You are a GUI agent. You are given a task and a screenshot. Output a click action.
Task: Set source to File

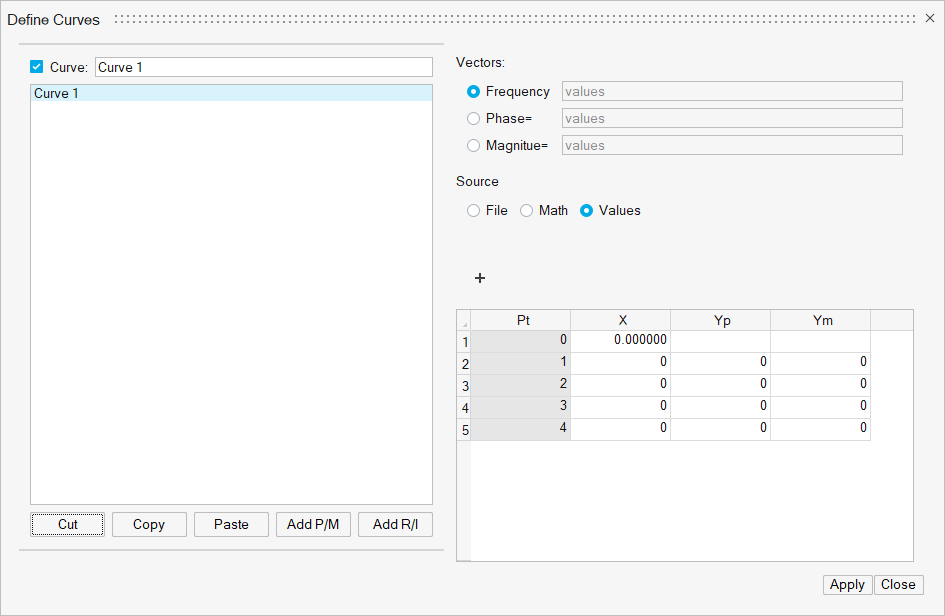point(474,210)
